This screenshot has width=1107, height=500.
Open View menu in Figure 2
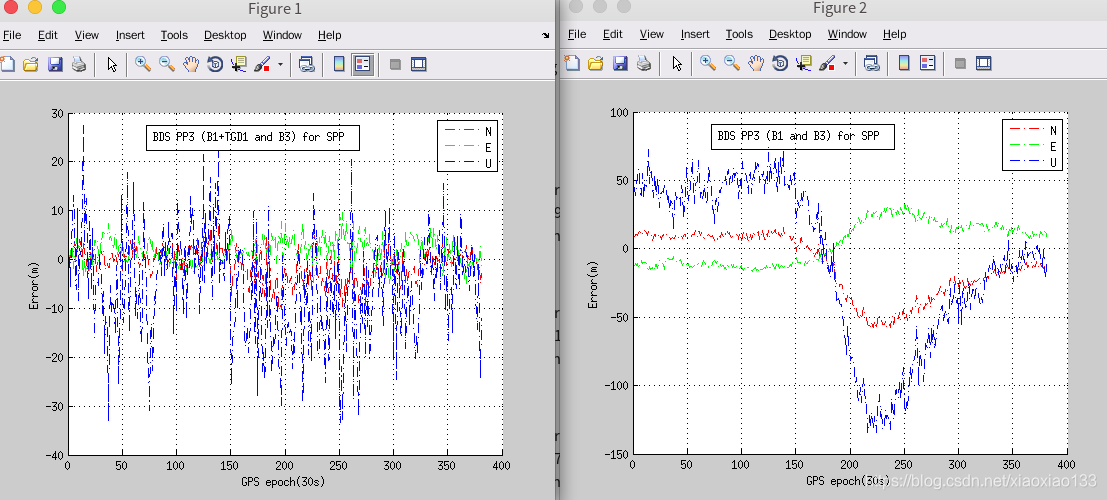pos(652,34)
